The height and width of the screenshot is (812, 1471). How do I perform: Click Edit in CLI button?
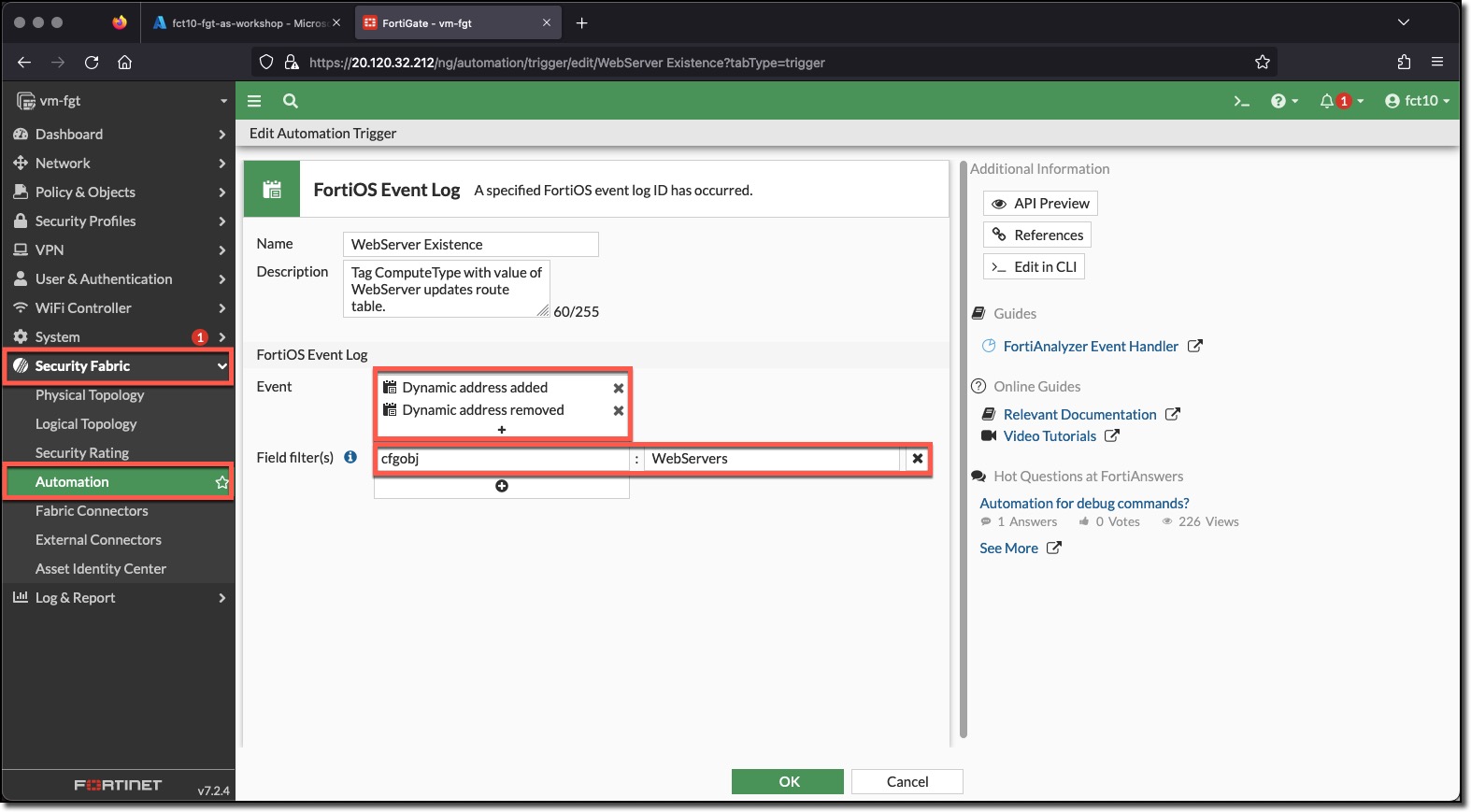click(x=1034, y=267)
